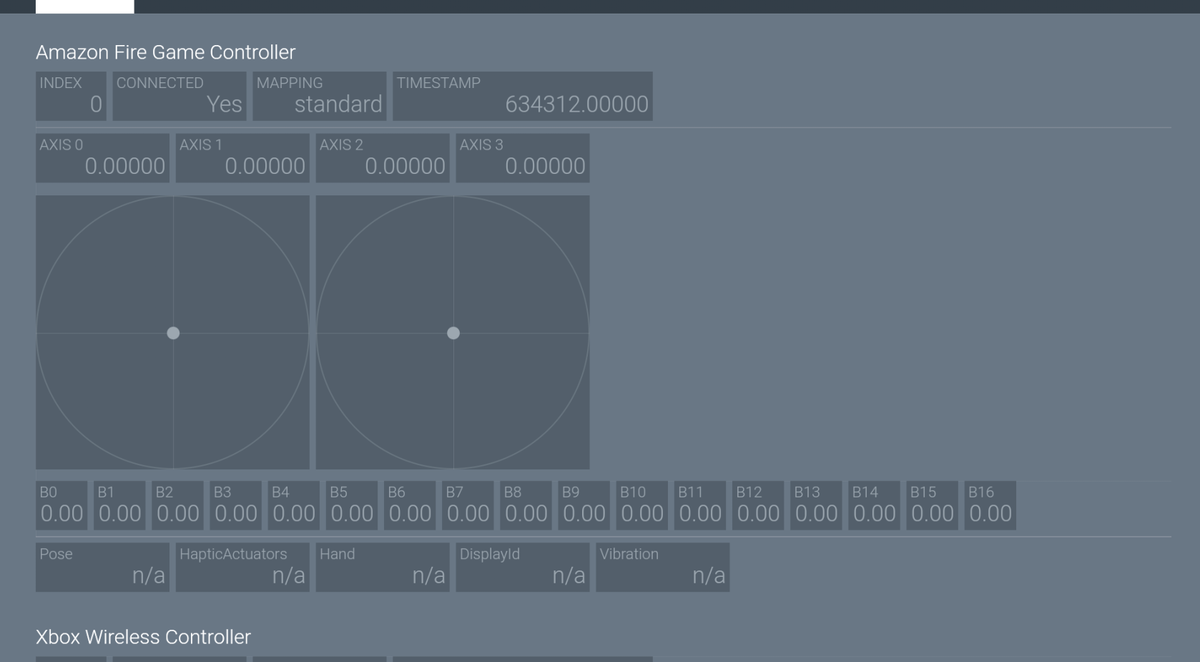
Task: Select the Pose n/a field
Action: point(103,567)
